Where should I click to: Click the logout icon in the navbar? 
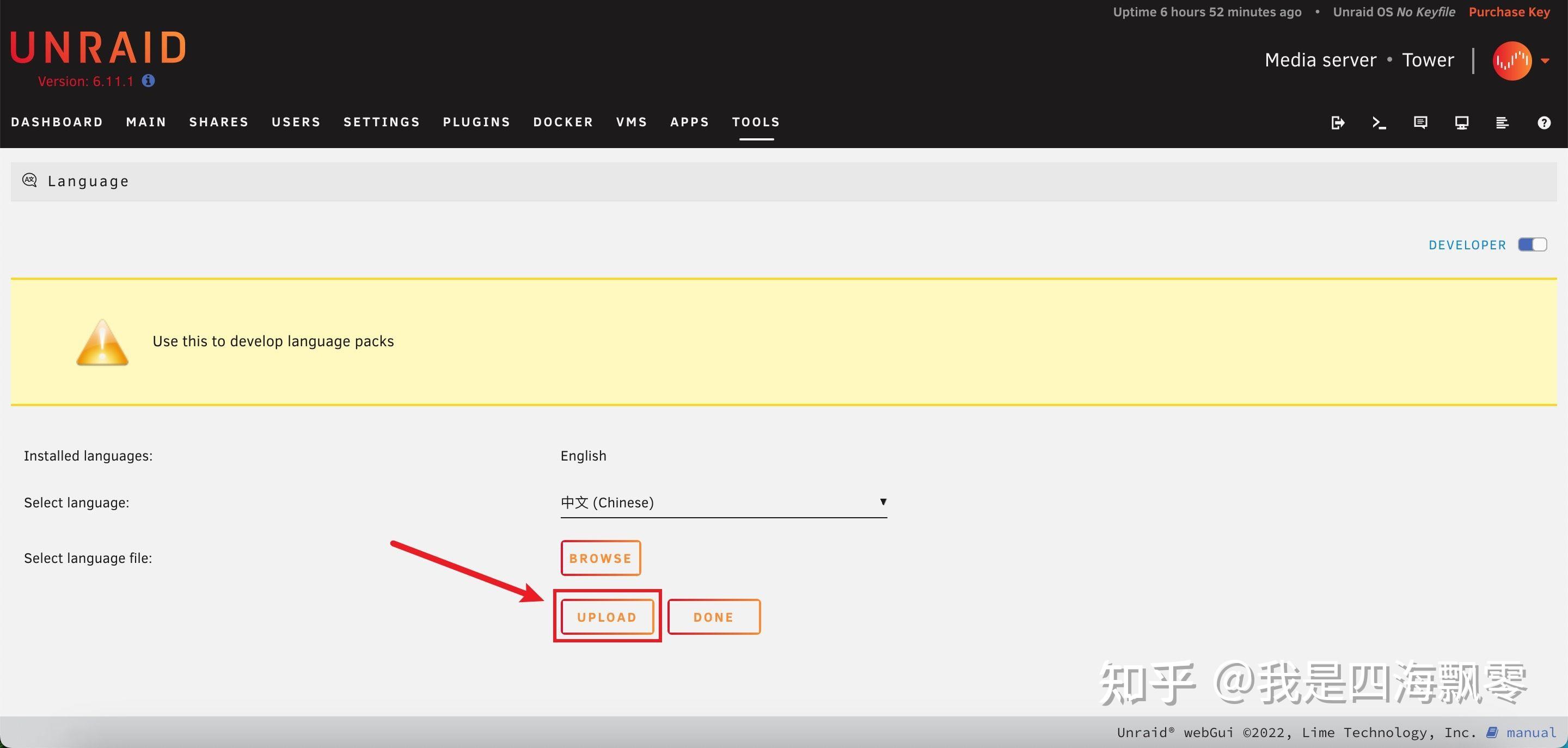point(1337,123)
